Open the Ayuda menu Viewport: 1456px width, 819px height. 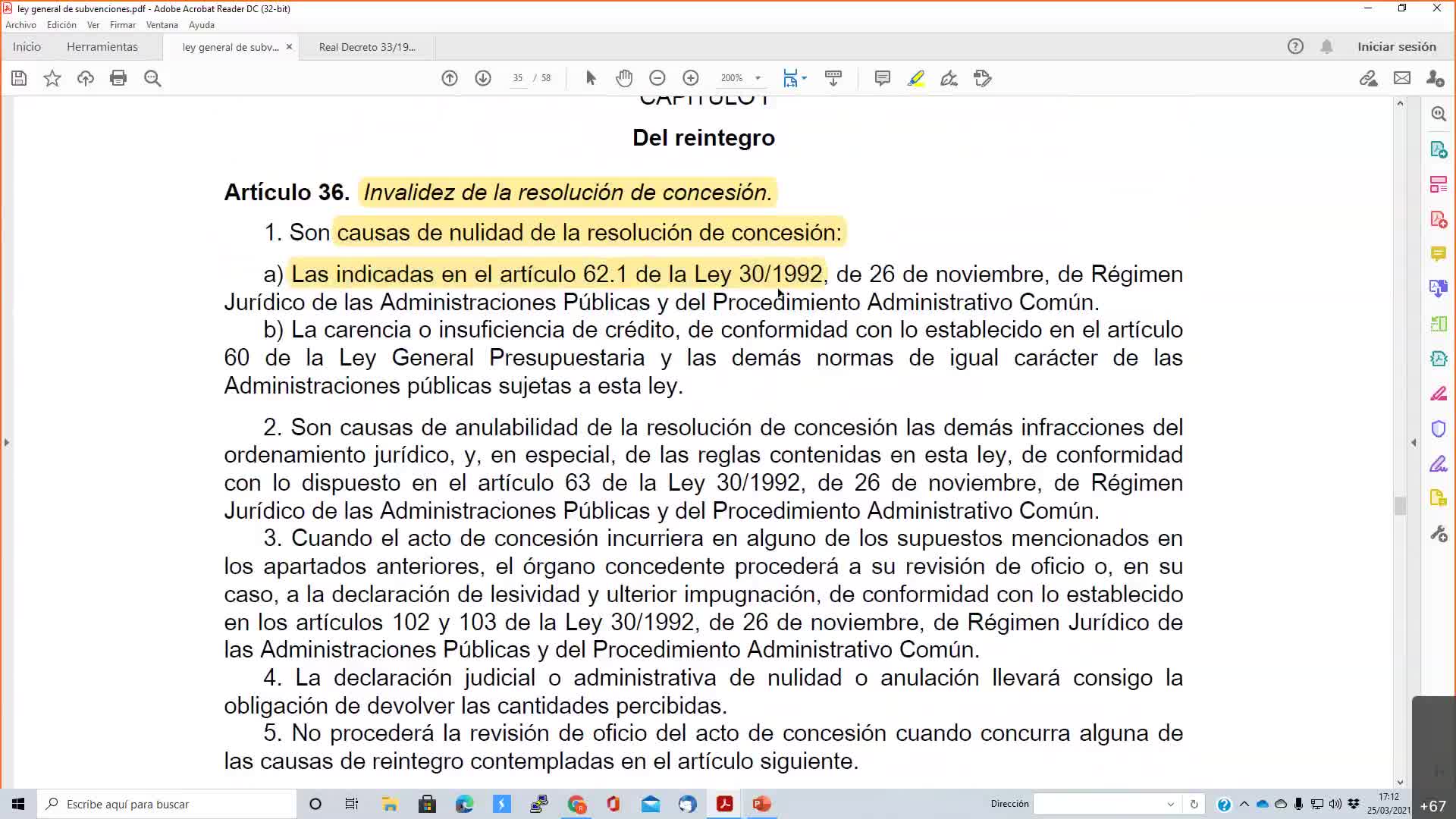(202, 25)
